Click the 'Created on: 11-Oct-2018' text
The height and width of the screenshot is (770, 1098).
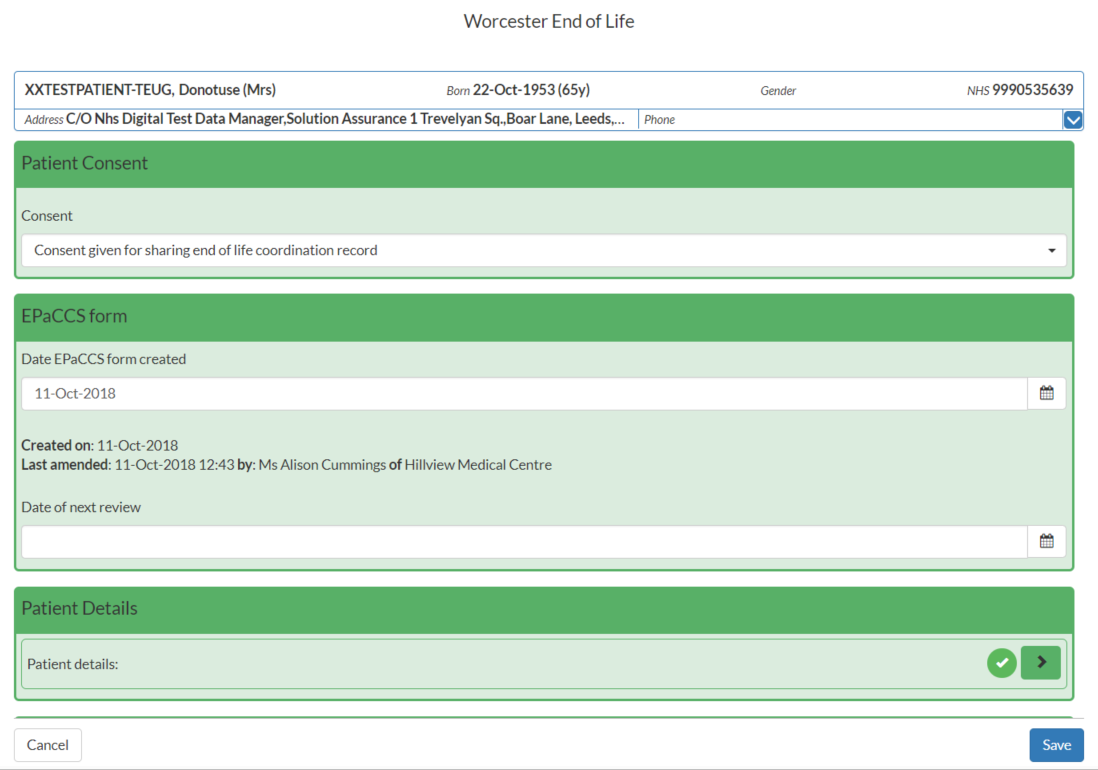click(x=99, y=445)
